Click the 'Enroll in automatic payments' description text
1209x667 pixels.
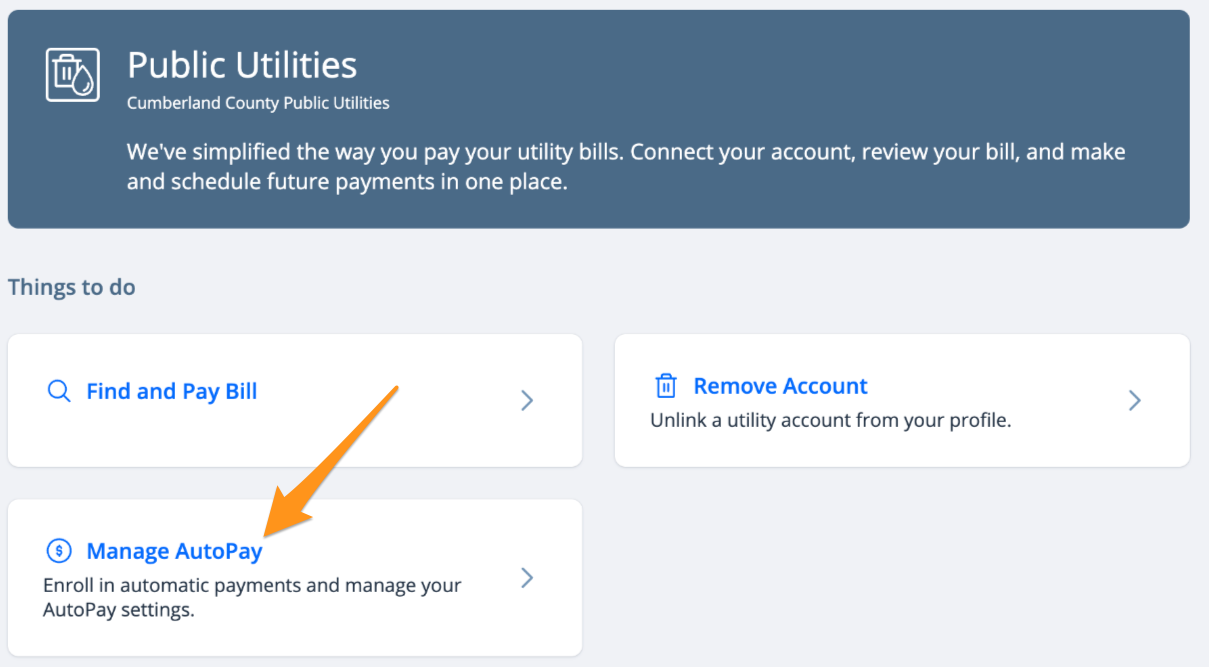coord(252,597)
